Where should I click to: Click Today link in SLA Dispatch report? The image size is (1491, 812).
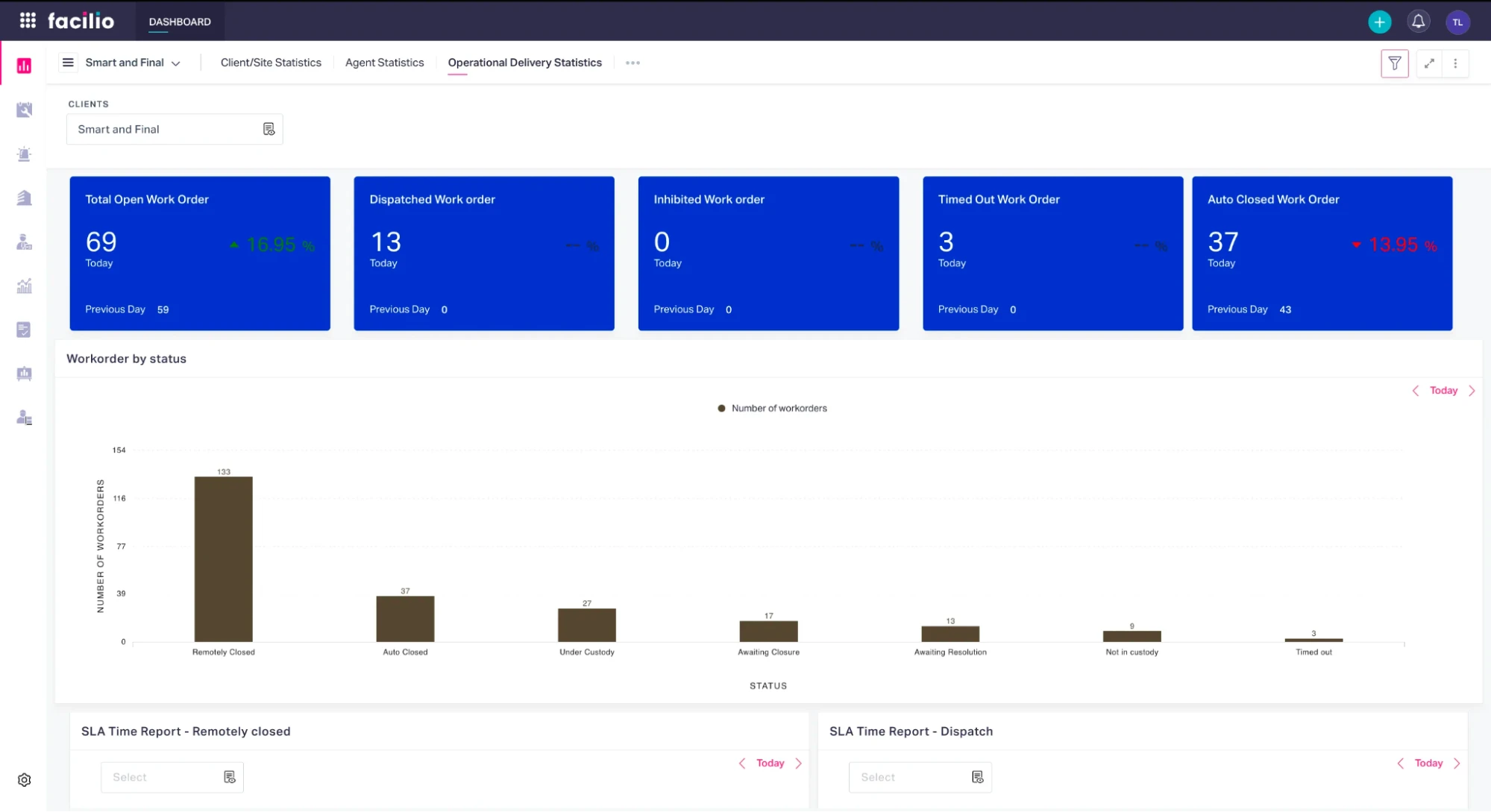1428,763
